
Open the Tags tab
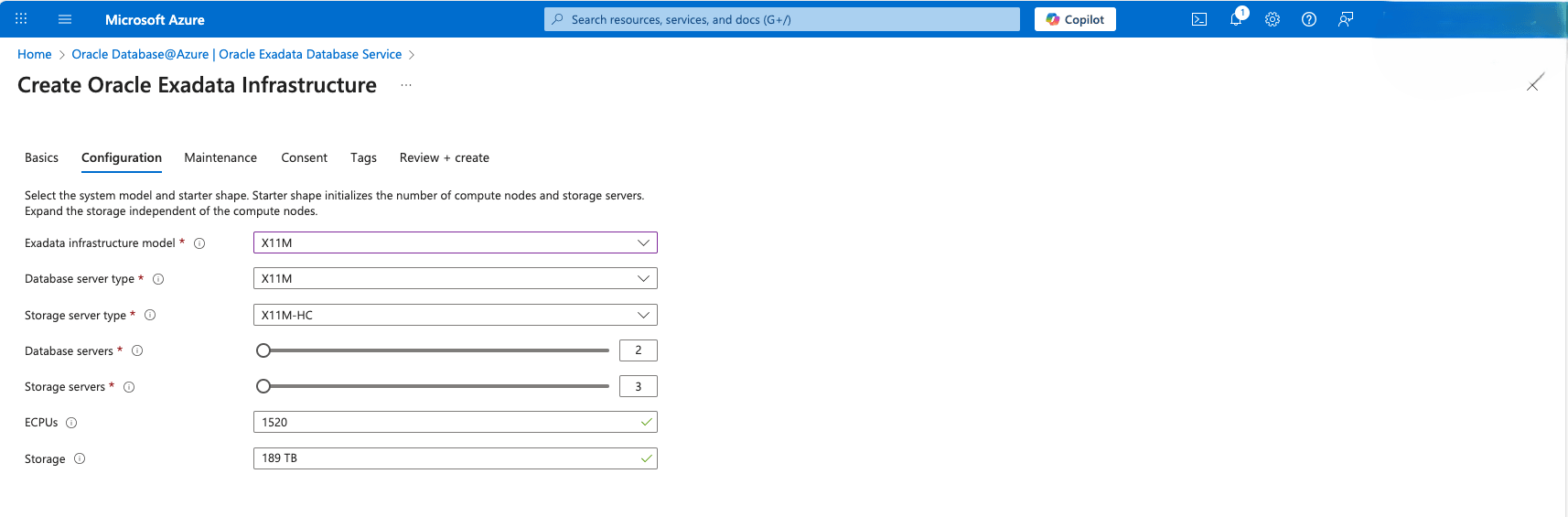(363, 157)
